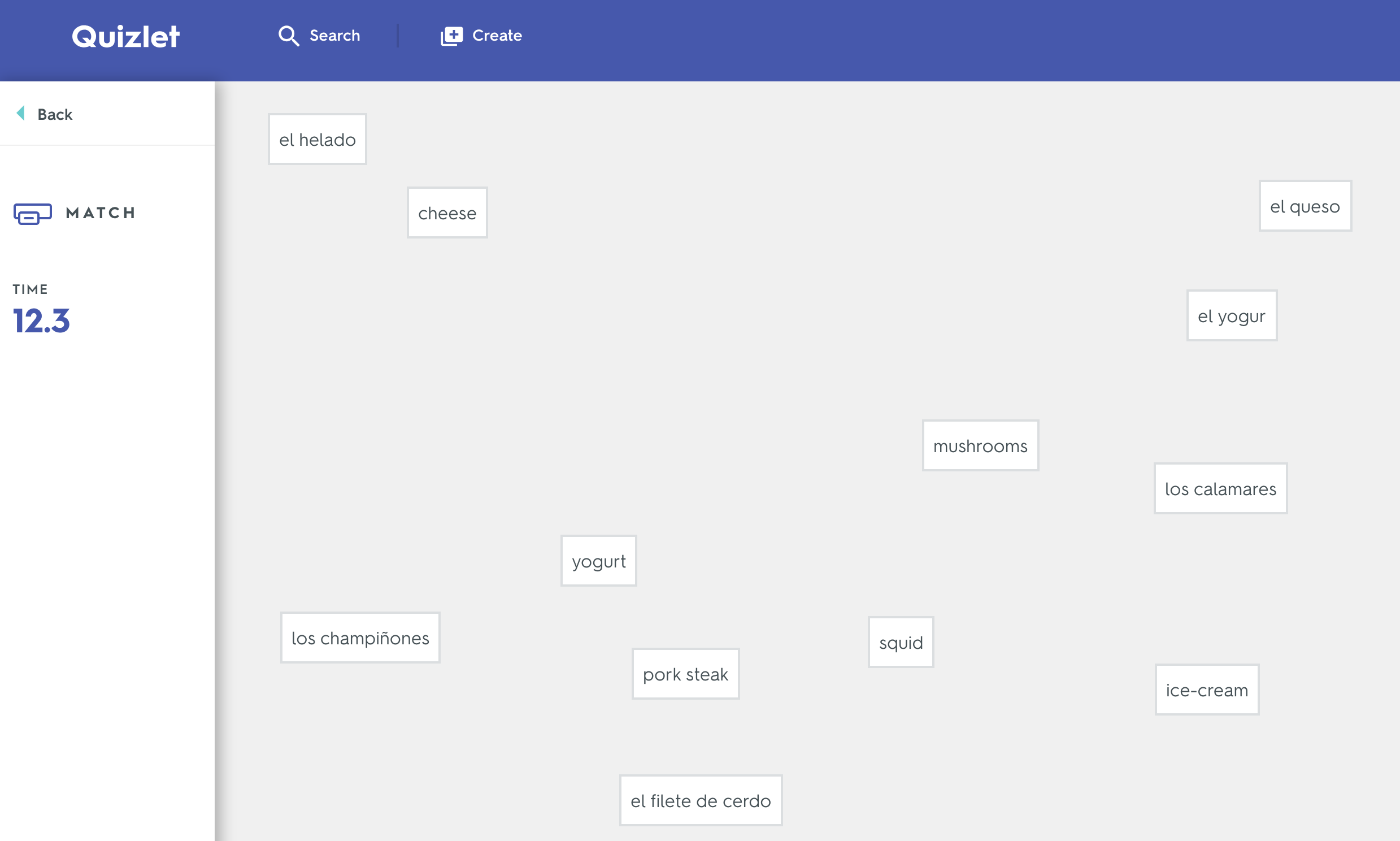Pick the 'mushrooms' card
The width and height of the screenshot is (1400, 841).
pos(980,446)
